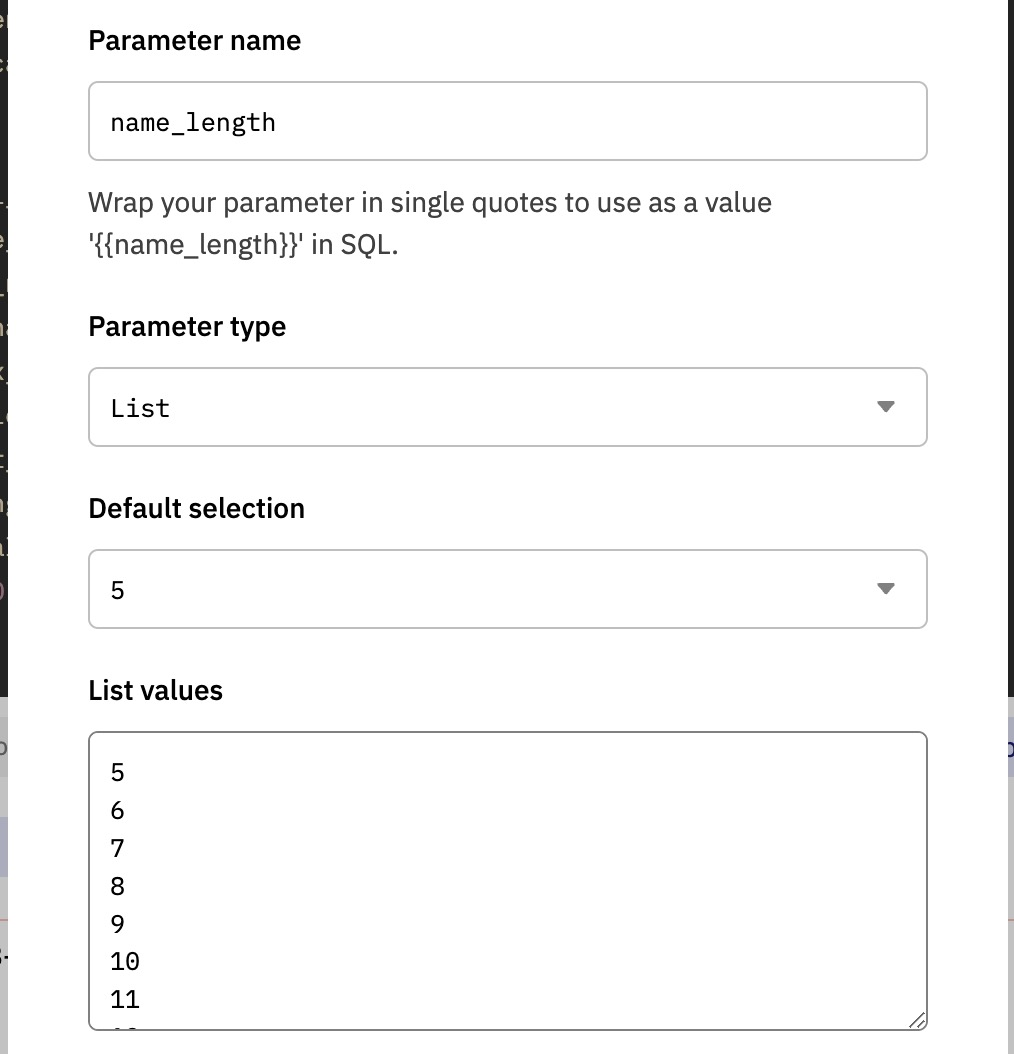This screenshot has width=1014, height=1054.
Task: Click the Default selection dropdown arrow icon
Action: click(x=885, y=589)
